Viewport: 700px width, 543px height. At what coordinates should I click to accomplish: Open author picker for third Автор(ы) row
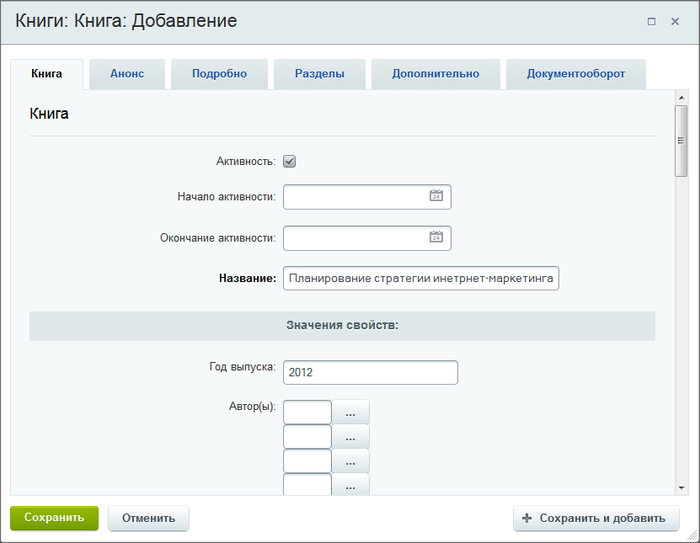(x=350, y=461)
